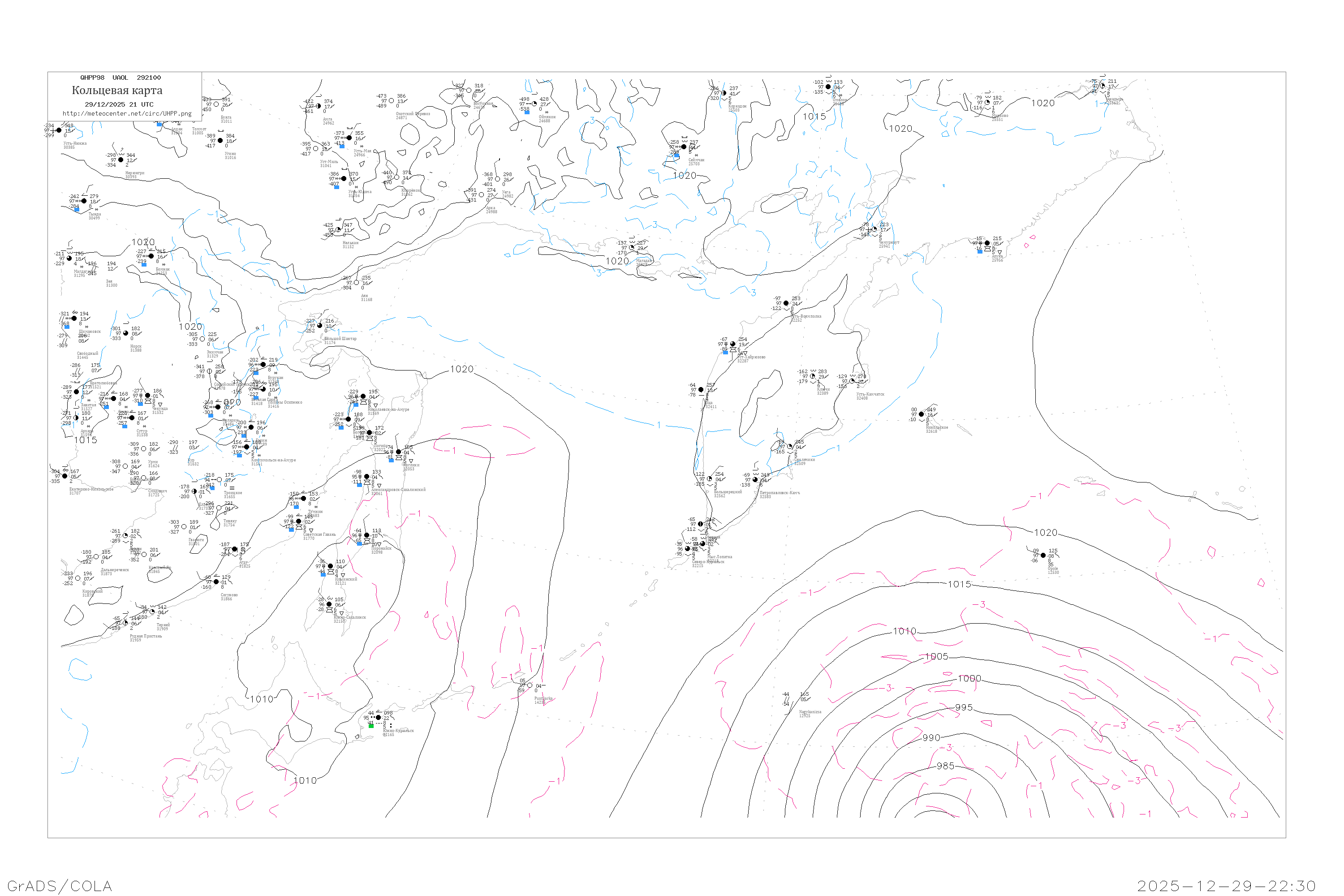This screenshot has height=896, width=1344.
Task: Click the Петропавловск-Камч station circle marker
Action: [755, 479]
